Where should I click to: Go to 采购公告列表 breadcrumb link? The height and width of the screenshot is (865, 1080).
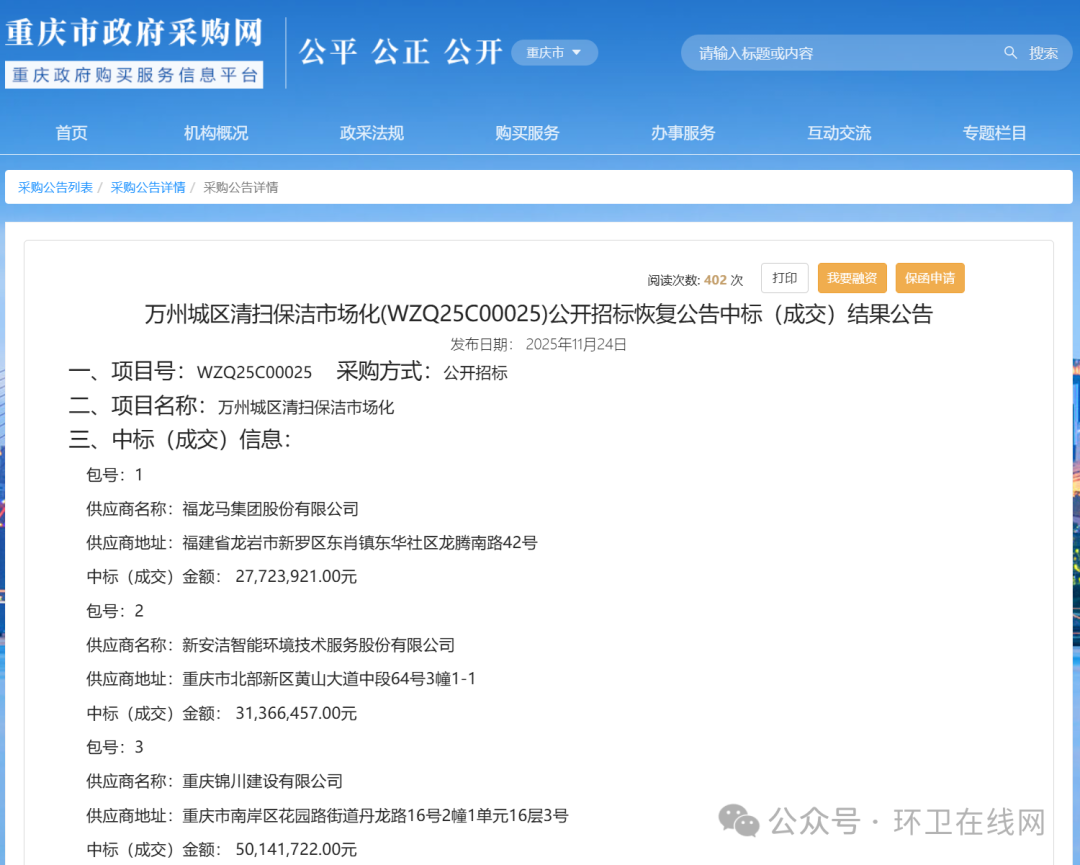coord(55,187)
